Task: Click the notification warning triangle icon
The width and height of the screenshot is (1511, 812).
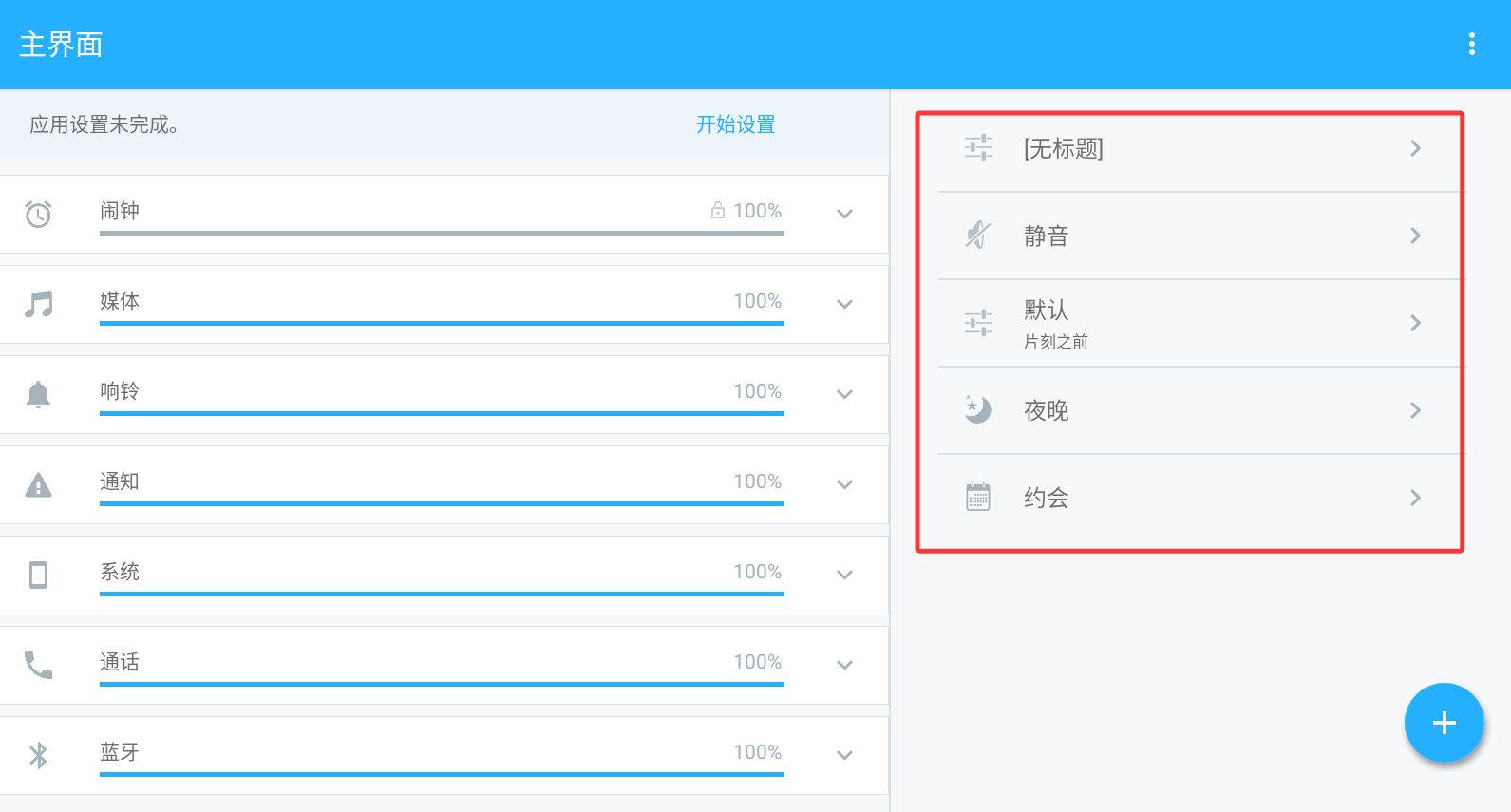Action: pyautogui.click(x=38, y=485)
